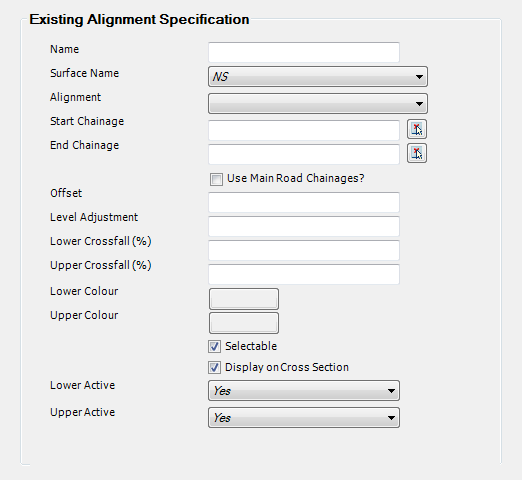Select the Level Adjustment field
Image resolution: width=522 pixels, height=480 pixels.
click(x=304, y=226)
